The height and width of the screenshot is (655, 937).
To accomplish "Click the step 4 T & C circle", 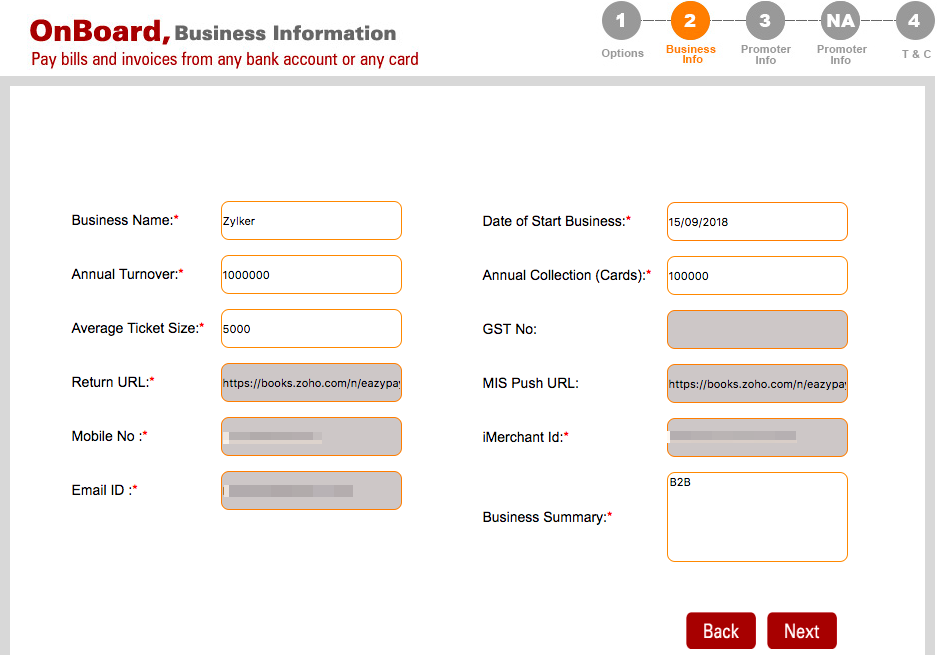I will click(915, 20).
